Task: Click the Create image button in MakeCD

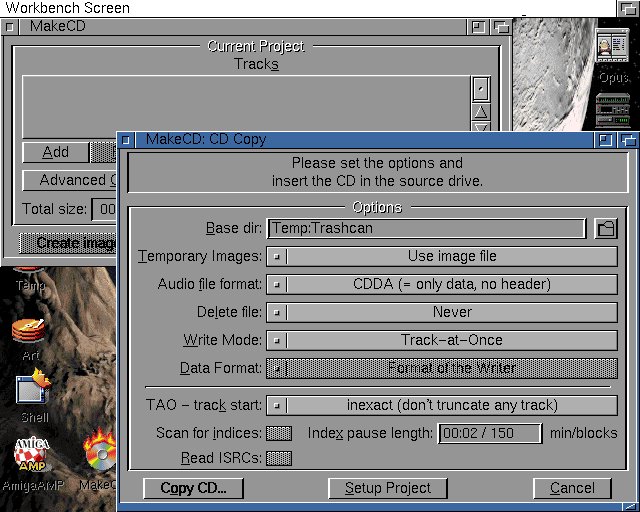Action: click(68, 243)
